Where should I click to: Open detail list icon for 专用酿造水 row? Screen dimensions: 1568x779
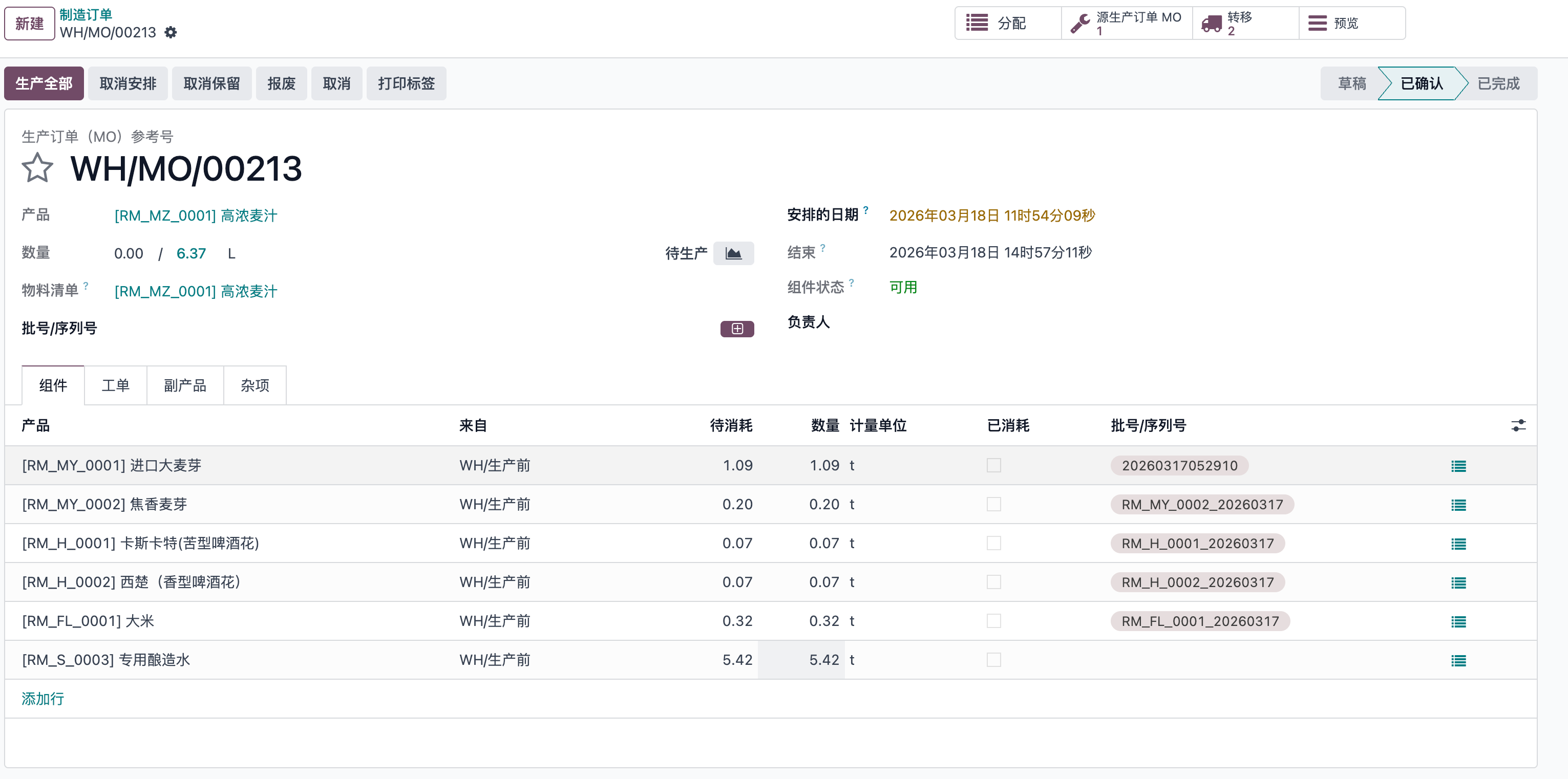[1458, 661]
